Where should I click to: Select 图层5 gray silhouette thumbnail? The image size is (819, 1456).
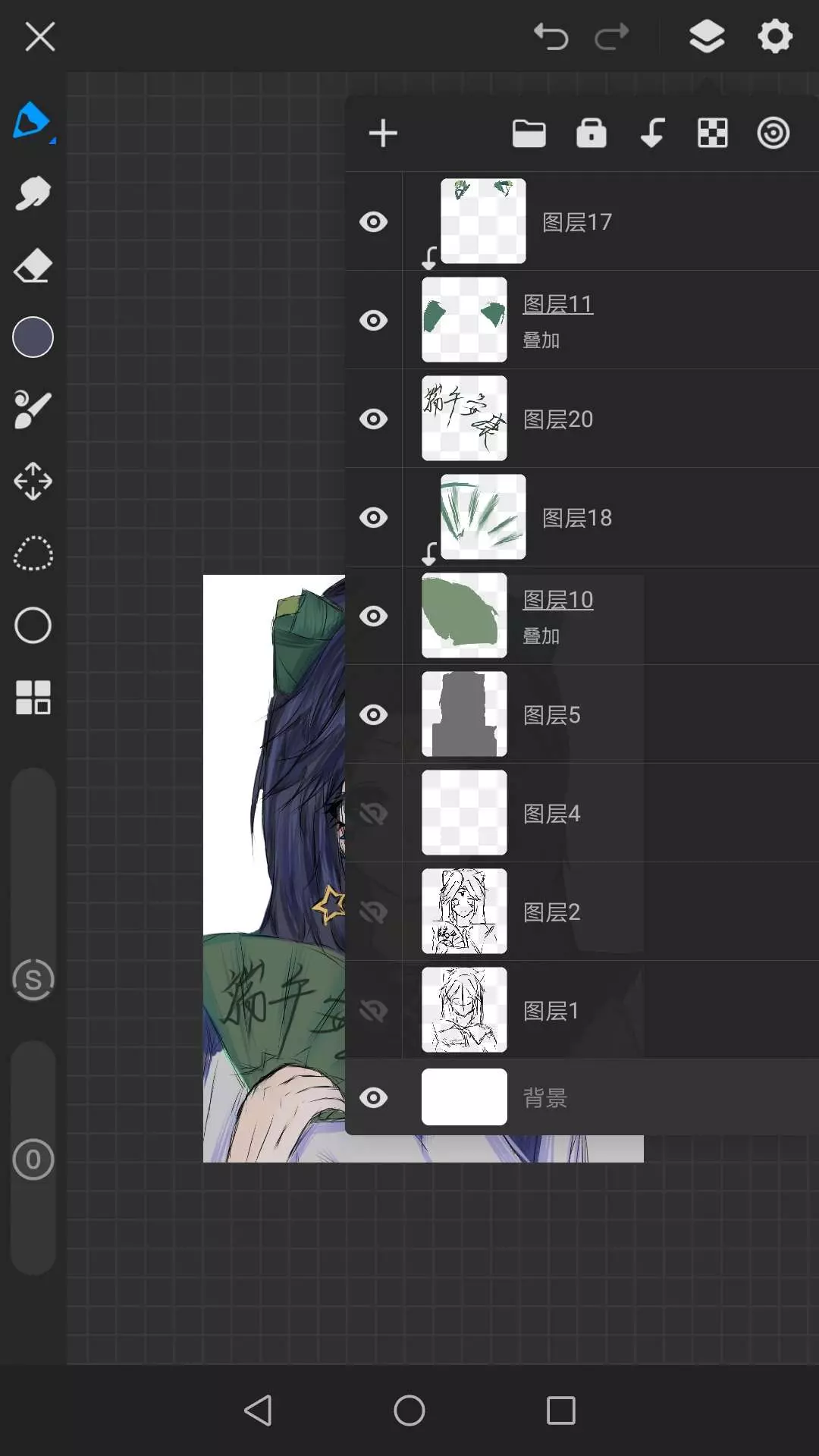tap(464, 714)
